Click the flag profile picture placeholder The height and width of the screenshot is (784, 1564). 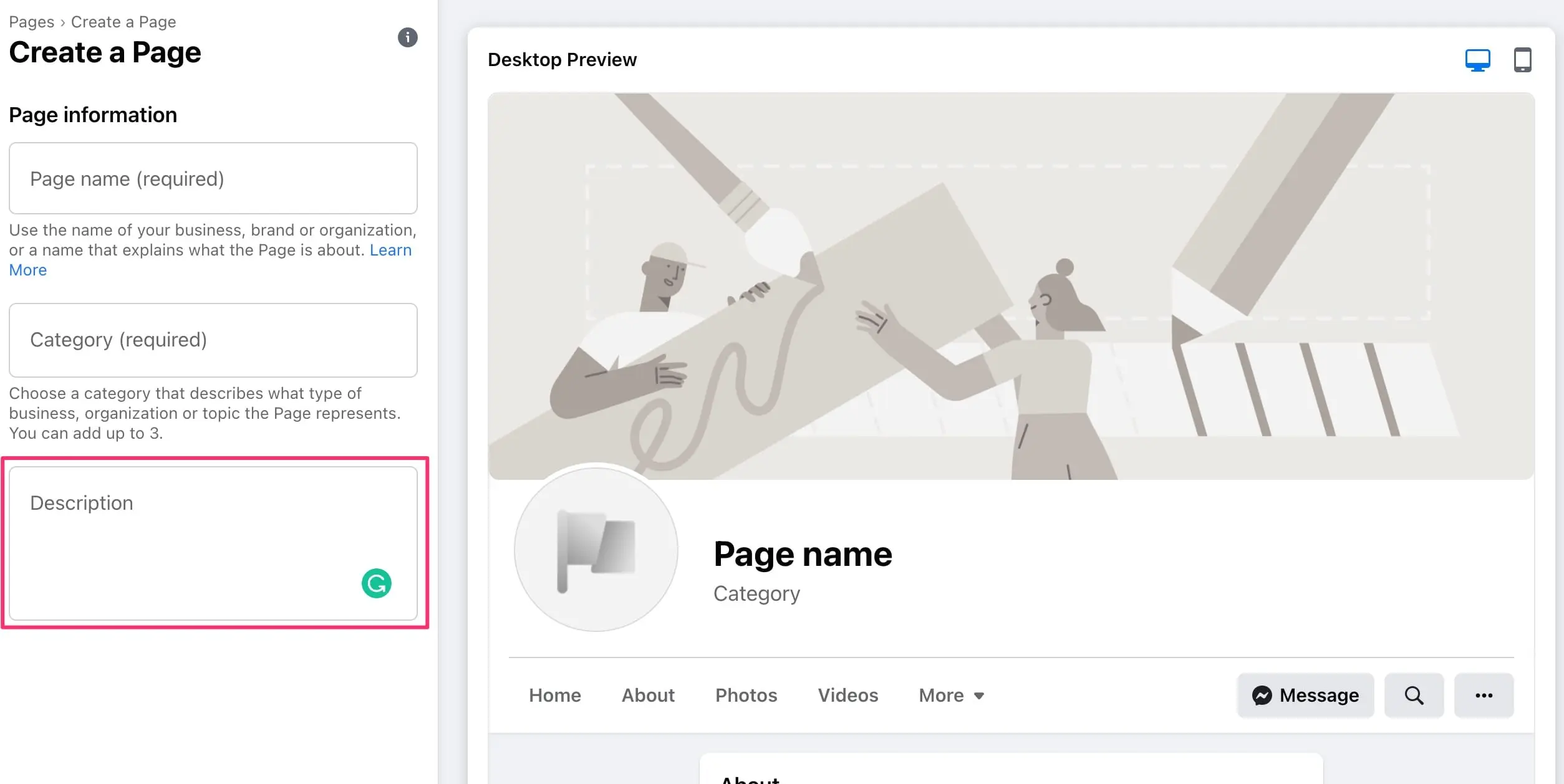pyautogui.click(x=596, y=550)
